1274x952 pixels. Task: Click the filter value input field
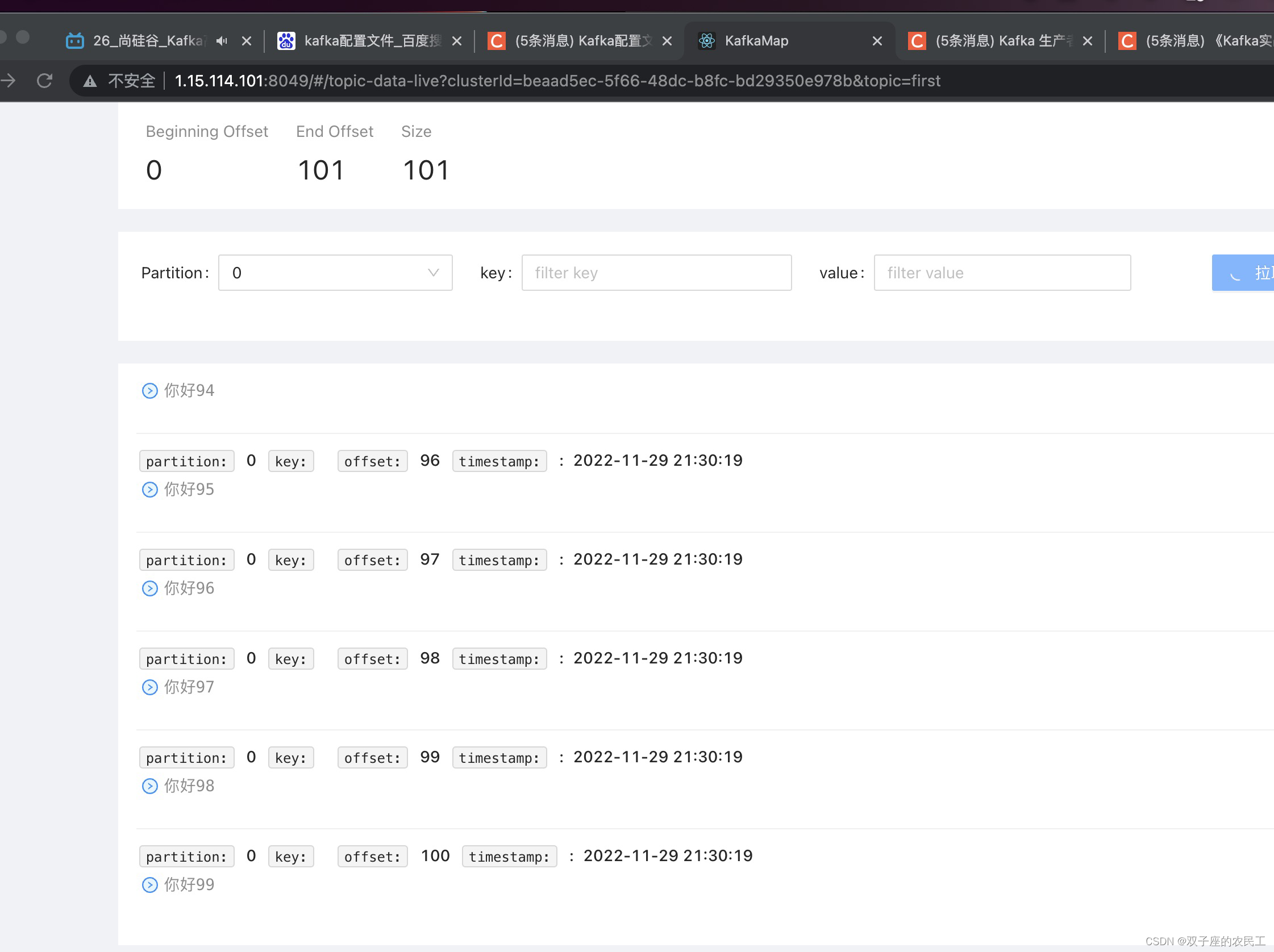click(x=1002, y=273)
